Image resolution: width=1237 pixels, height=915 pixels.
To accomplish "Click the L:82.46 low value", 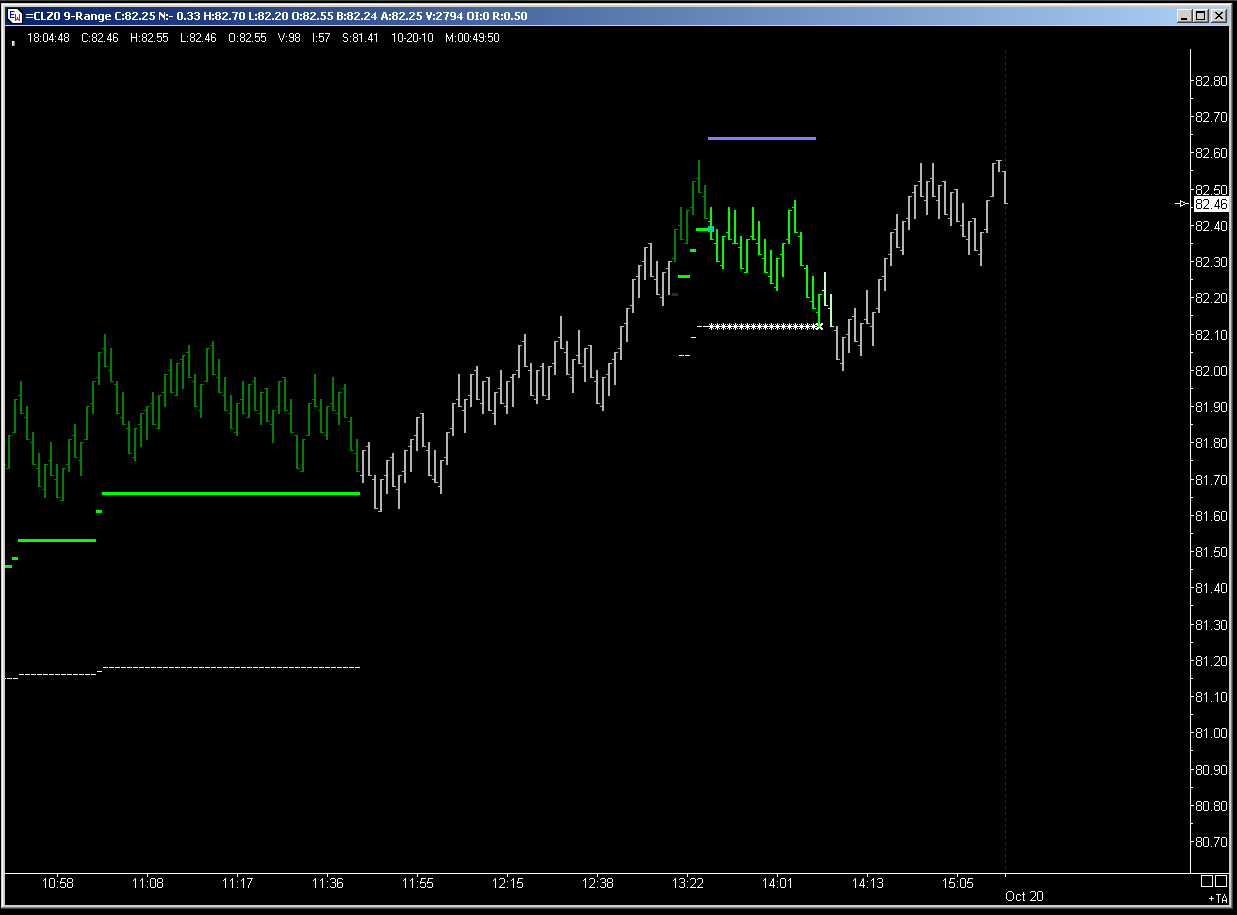I will [x=198, y=38].
